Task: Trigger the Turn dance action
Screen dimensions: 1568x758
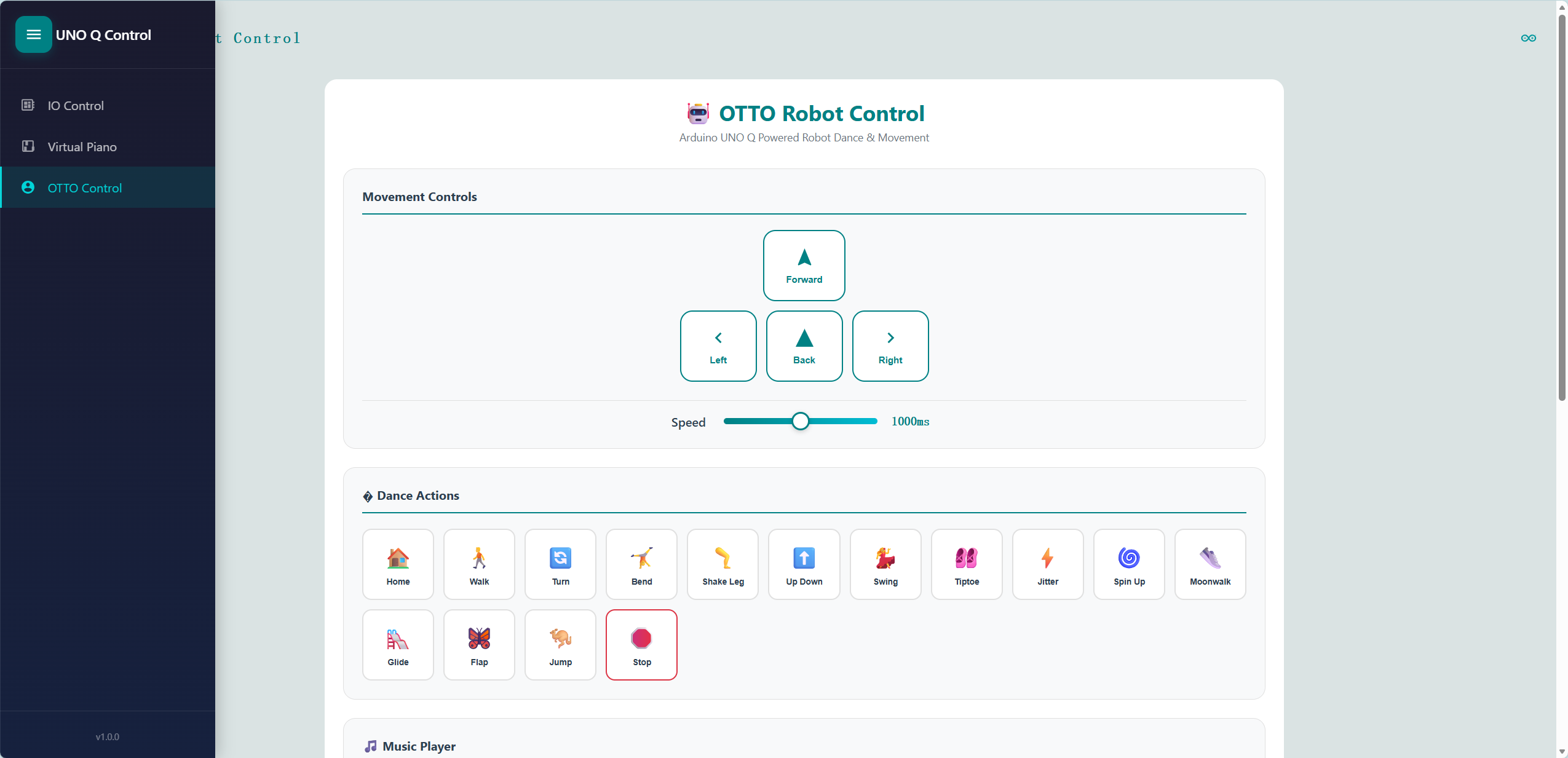Action: [560, 564]
